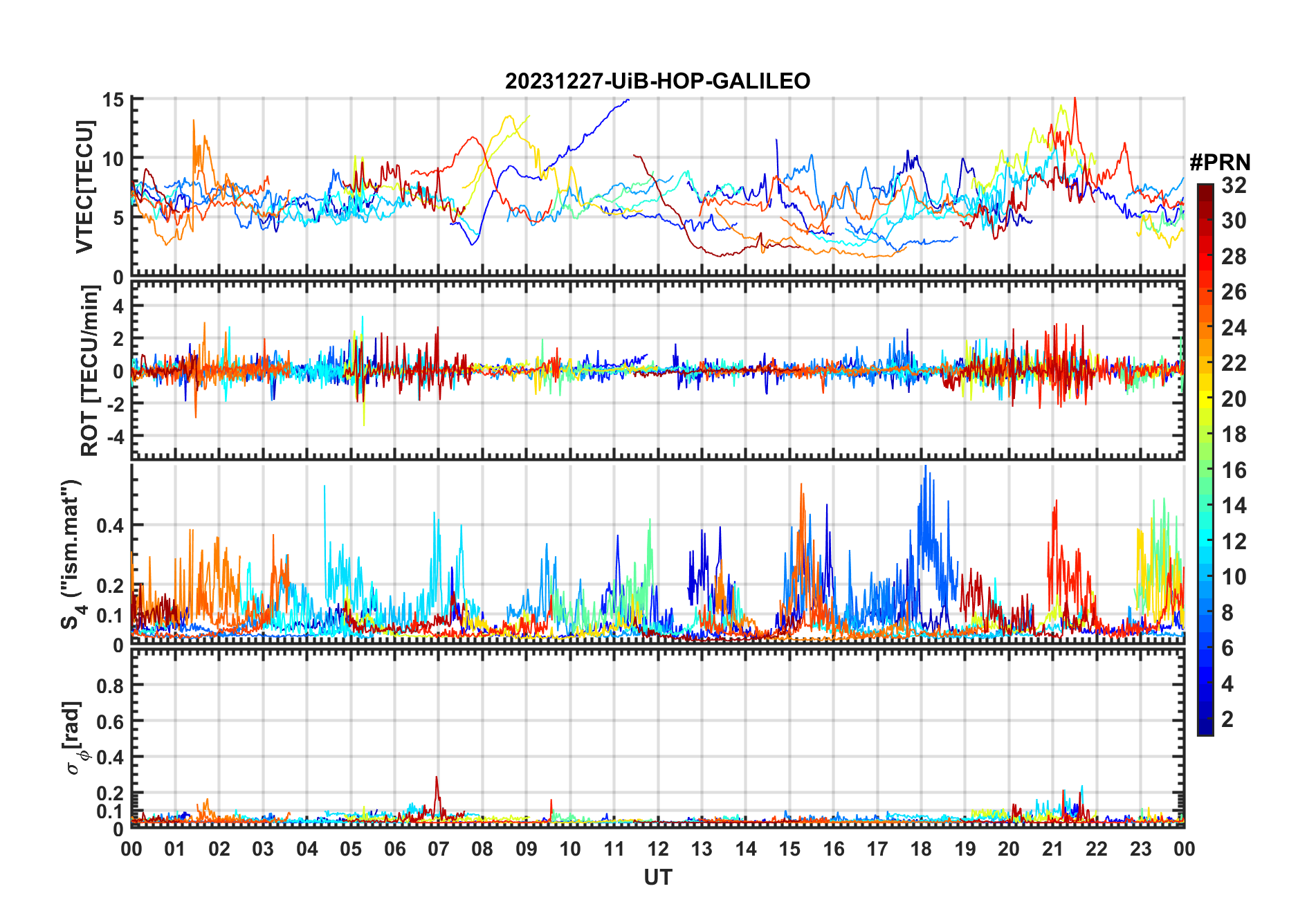Image resolution: width=1316 pixels, height=920 pixels.
Task: Select the ROT [TECU/min] y-axis label
Action: 89,371
